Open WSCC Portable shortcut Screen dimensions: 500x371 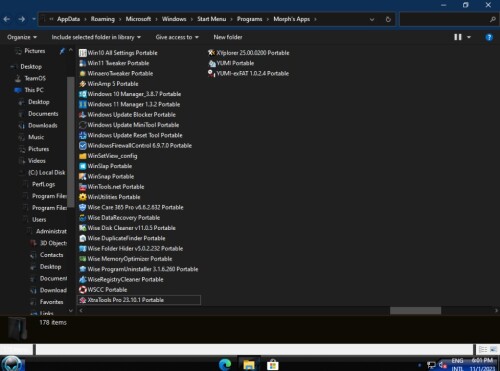click(103, 290)
